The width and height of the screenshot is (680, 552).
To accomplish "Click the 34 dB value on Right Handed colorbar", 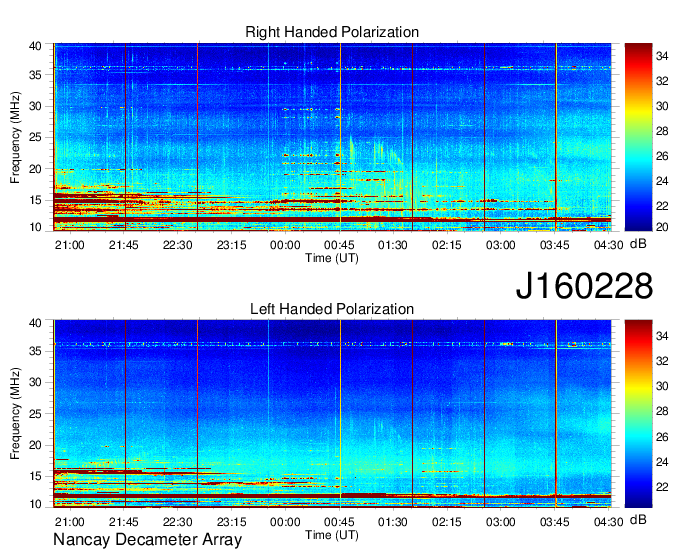I will pyautogui.click(x=662, y=56).
